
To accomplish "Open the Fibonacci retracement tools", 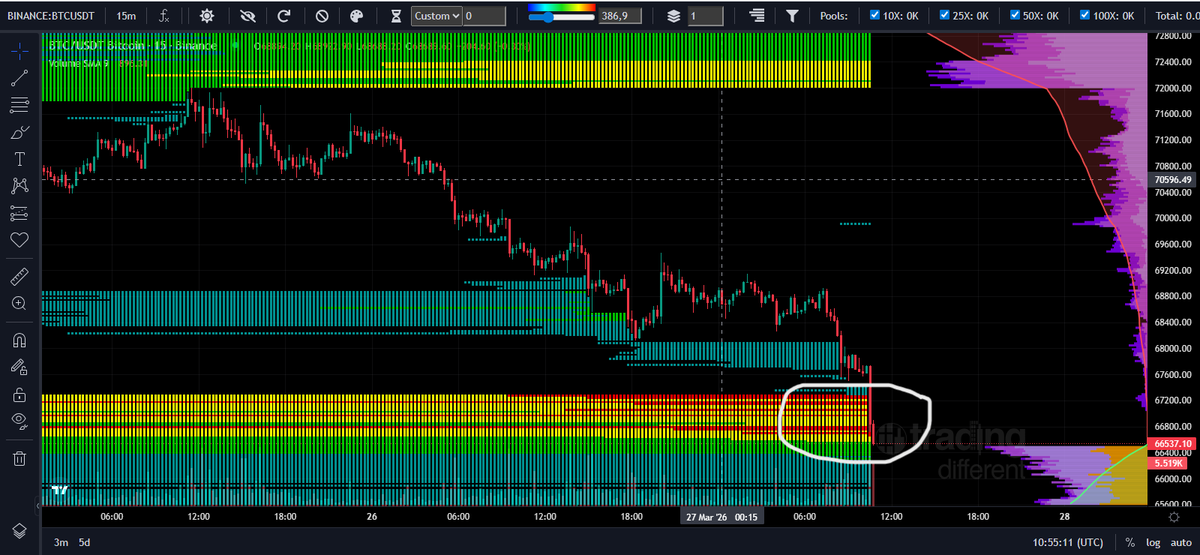I will pyautogui.click(x=19, y=104).
